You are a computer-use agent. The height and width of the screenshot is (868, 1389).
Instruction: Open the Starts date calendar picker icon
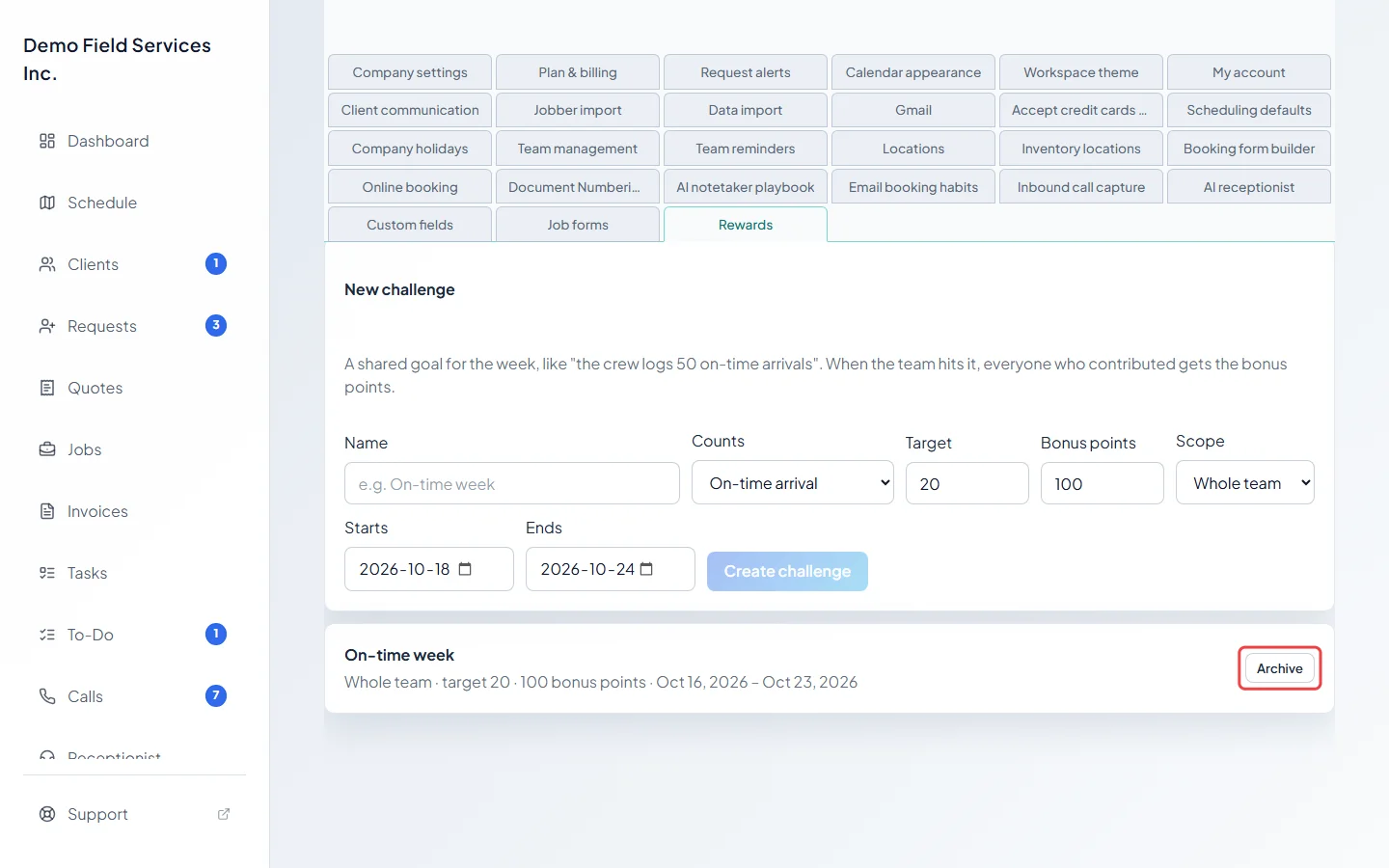pyautogui.click(x=465, y=569)
